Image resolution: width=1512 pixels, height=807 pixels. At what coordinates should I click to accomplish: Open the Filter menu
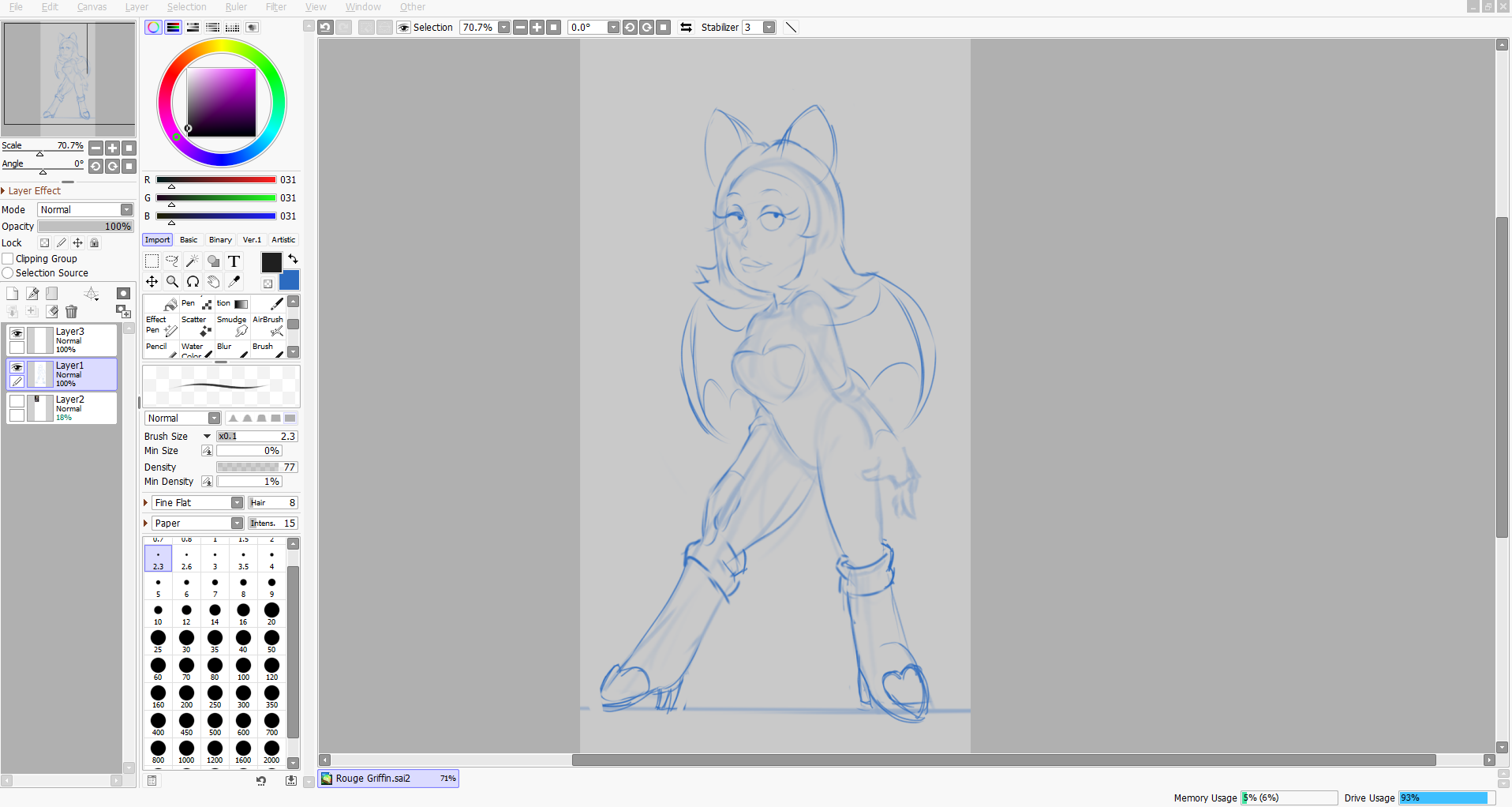[x=276, y=7]
